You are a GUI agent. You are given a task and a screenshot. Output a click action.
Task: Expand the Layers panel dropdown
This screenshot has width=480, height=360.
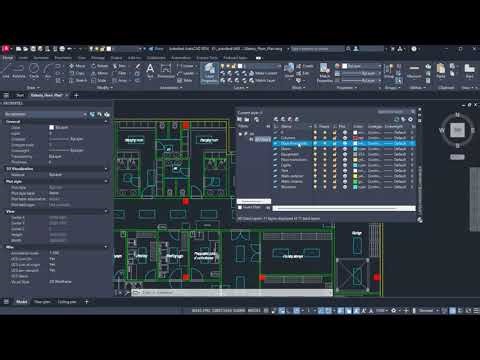coord(240,88)
